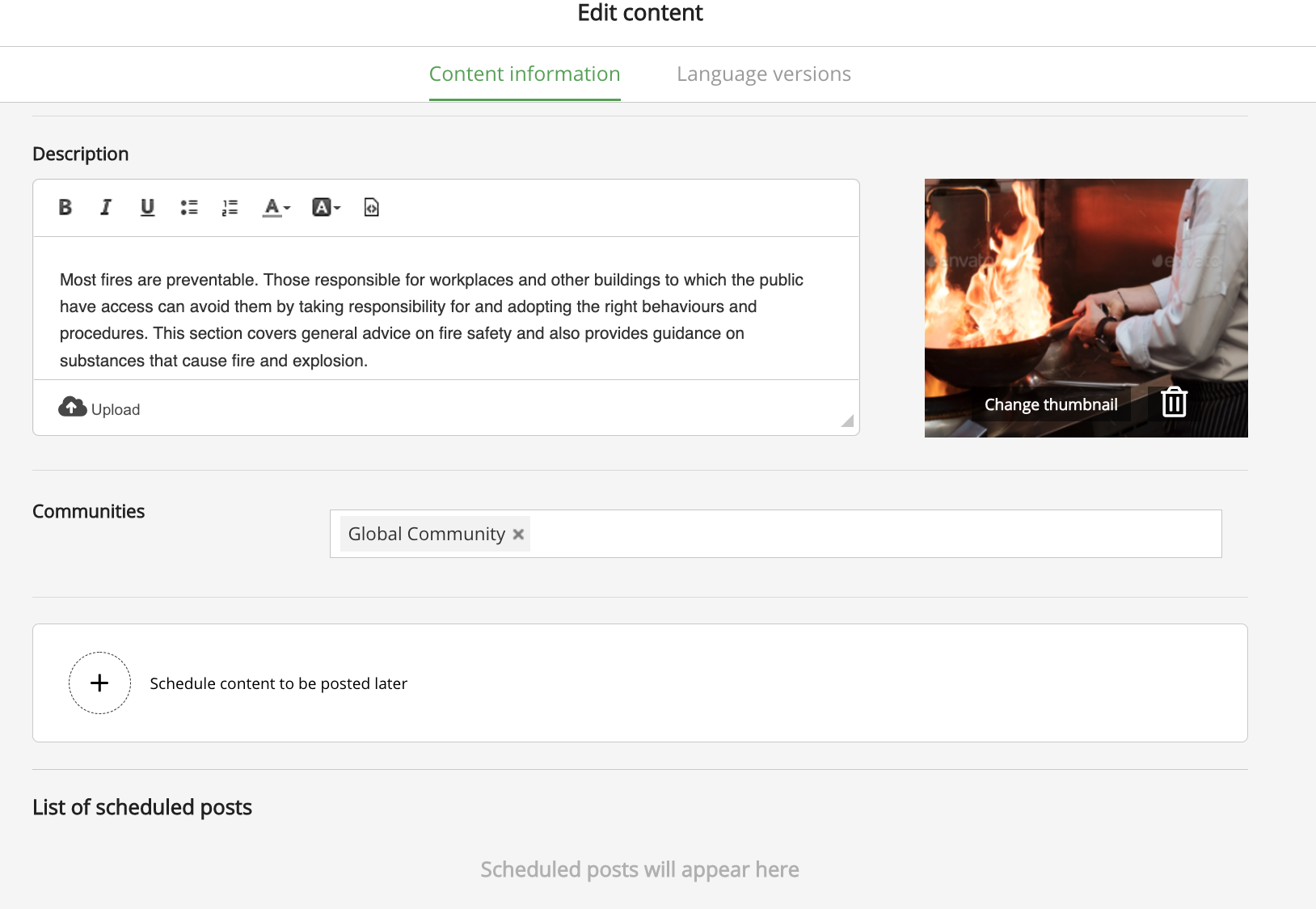Switch to the Language versions tab
The image size is (1316, 909).
click(763, 74)
